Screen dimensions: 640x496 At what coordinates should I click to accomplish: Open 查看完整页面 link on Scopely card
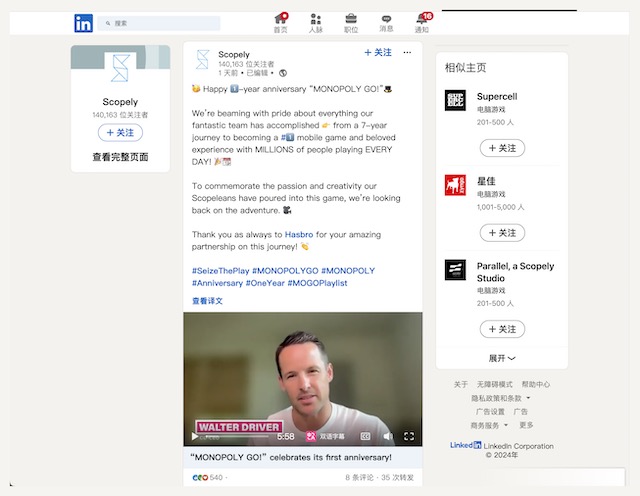coord(120,157)
